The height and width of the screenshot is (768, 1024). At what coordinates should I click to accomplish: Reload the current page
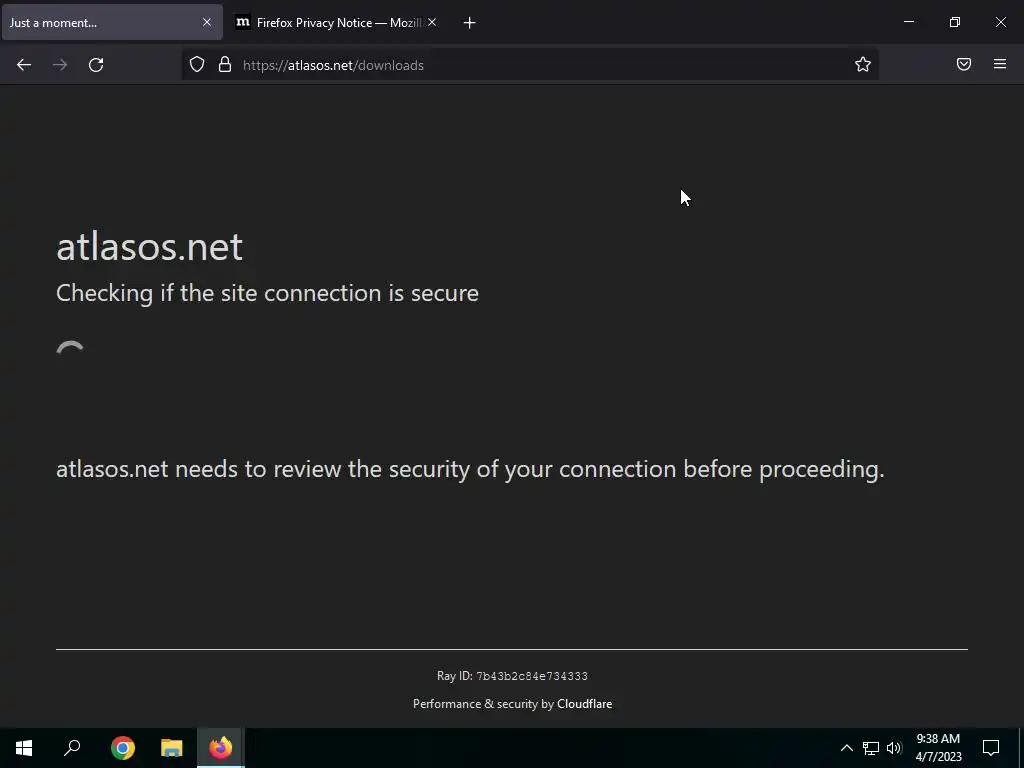(x=96, y=65)
